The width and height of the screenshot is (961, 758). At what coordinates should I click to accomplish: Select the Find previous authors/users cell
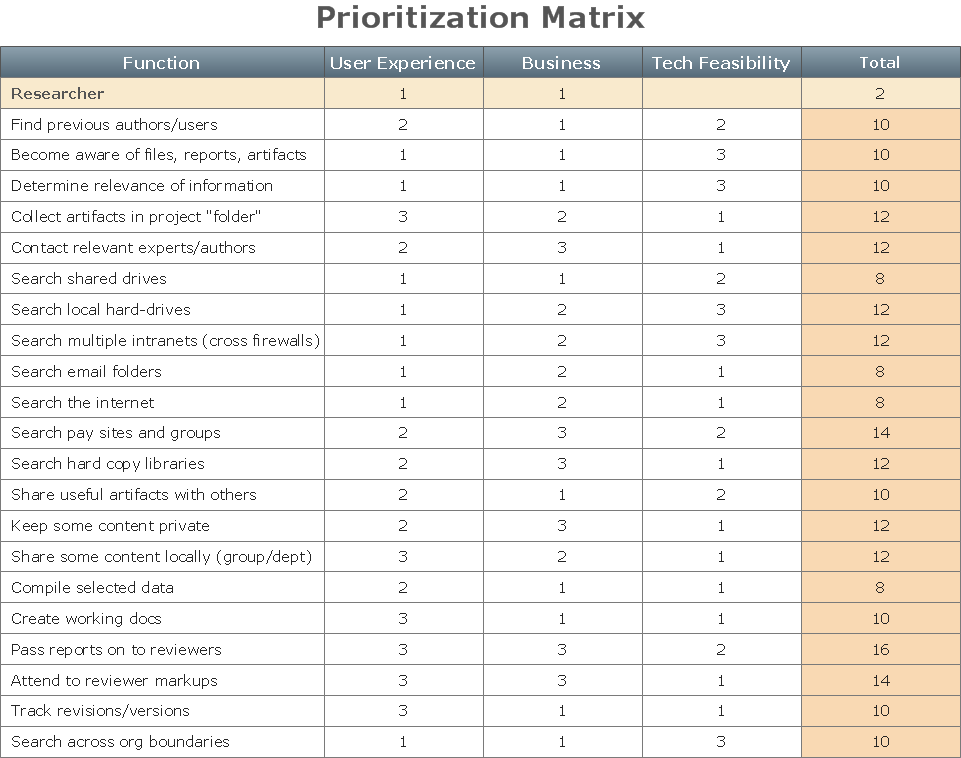coord(114,125)
